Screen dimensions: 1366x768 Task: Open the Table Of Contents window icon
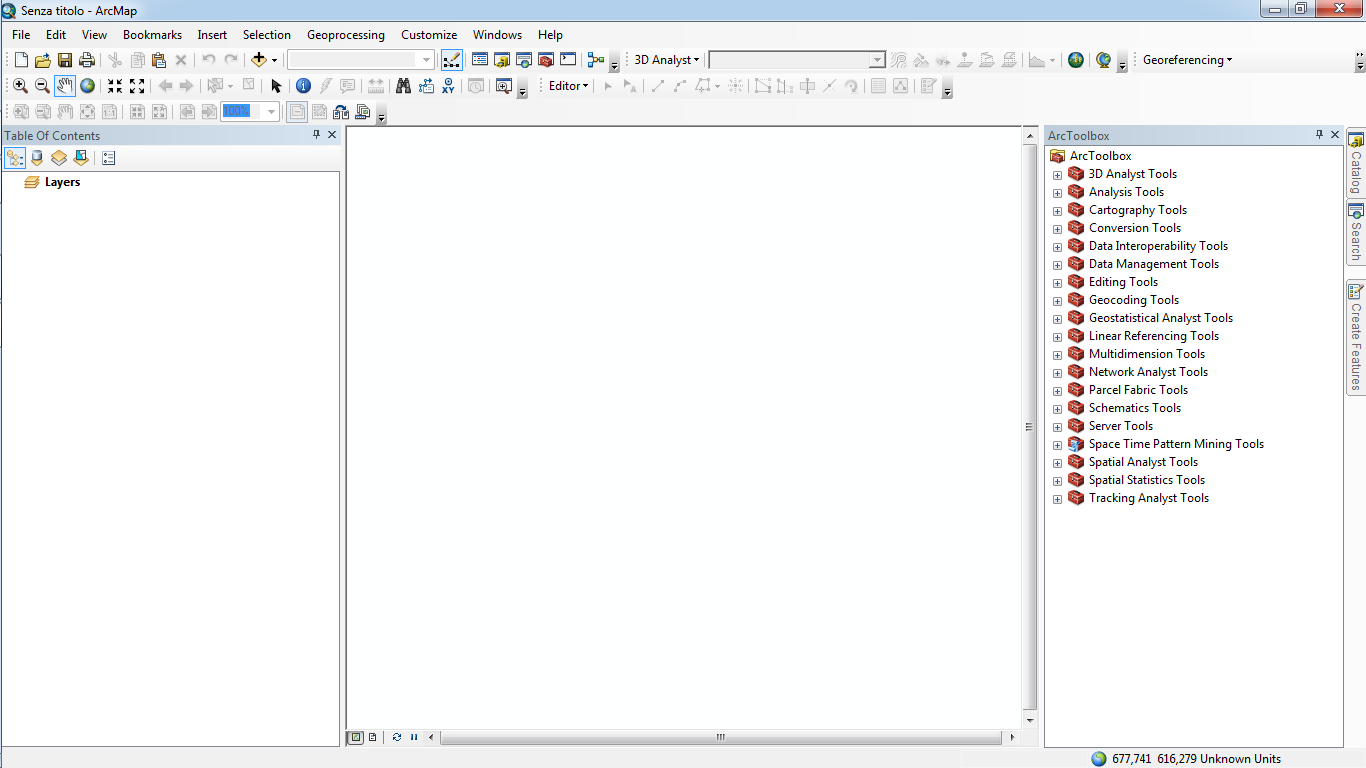(480, 60)
